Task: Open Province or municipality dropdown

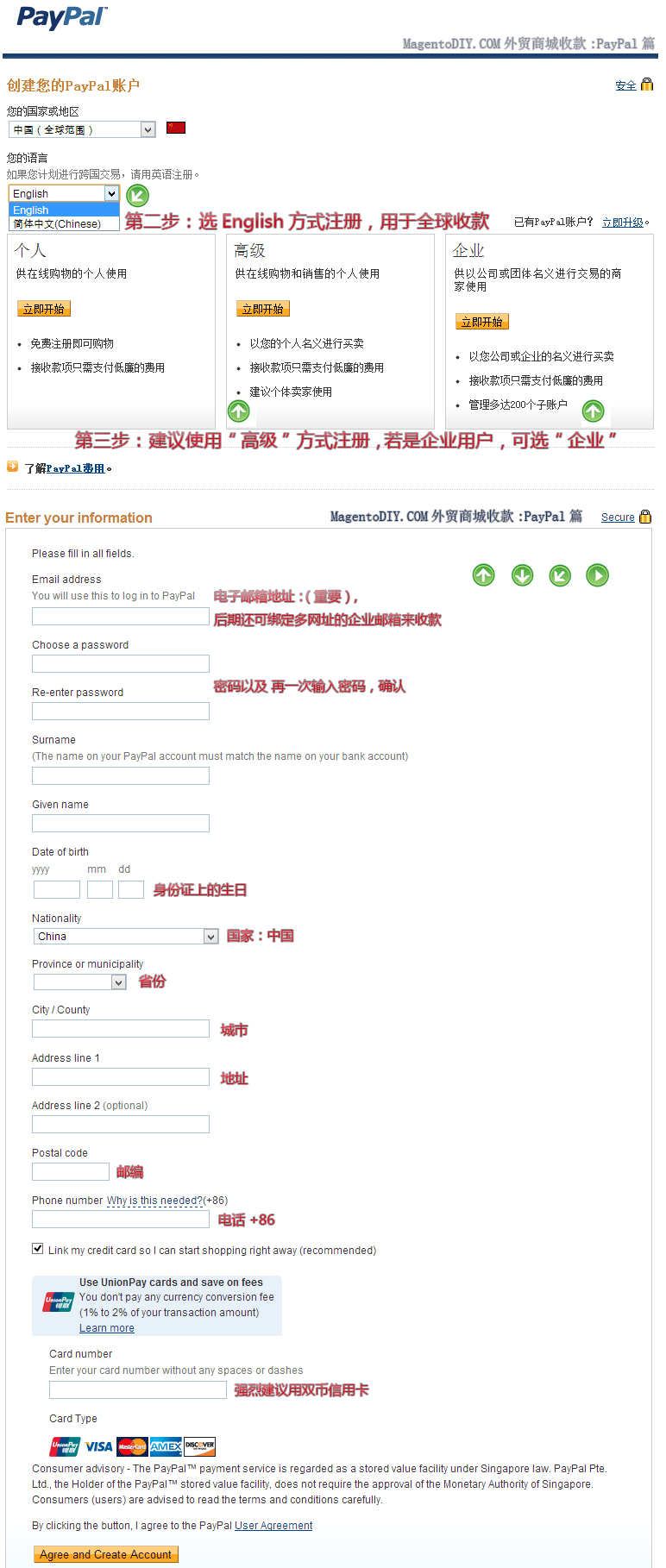Action: pyautogui.click(x=80, y=982)
